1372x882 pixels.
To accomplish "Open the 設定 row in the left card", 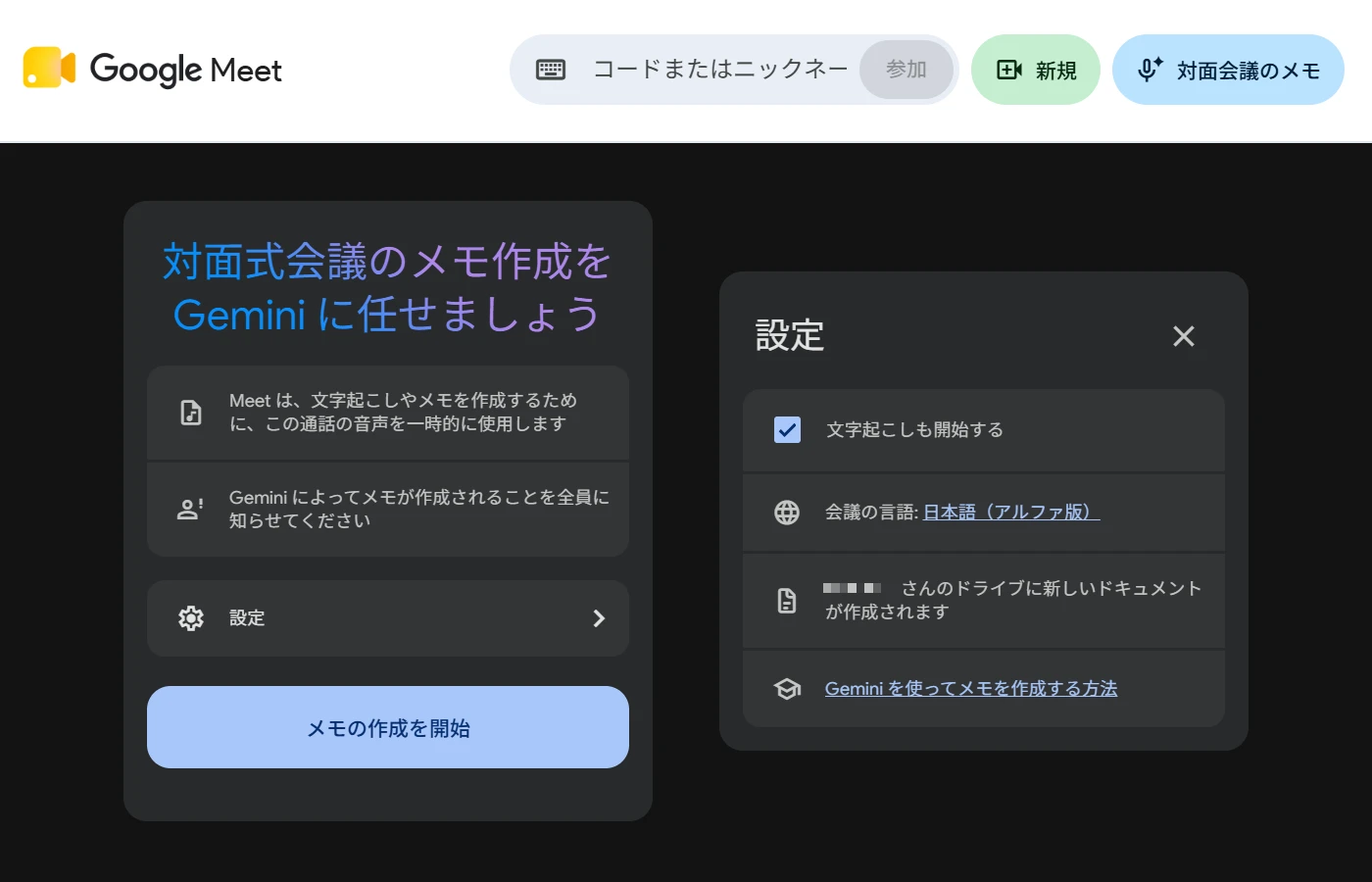I will pyautogui.click(x=388, y=618).
